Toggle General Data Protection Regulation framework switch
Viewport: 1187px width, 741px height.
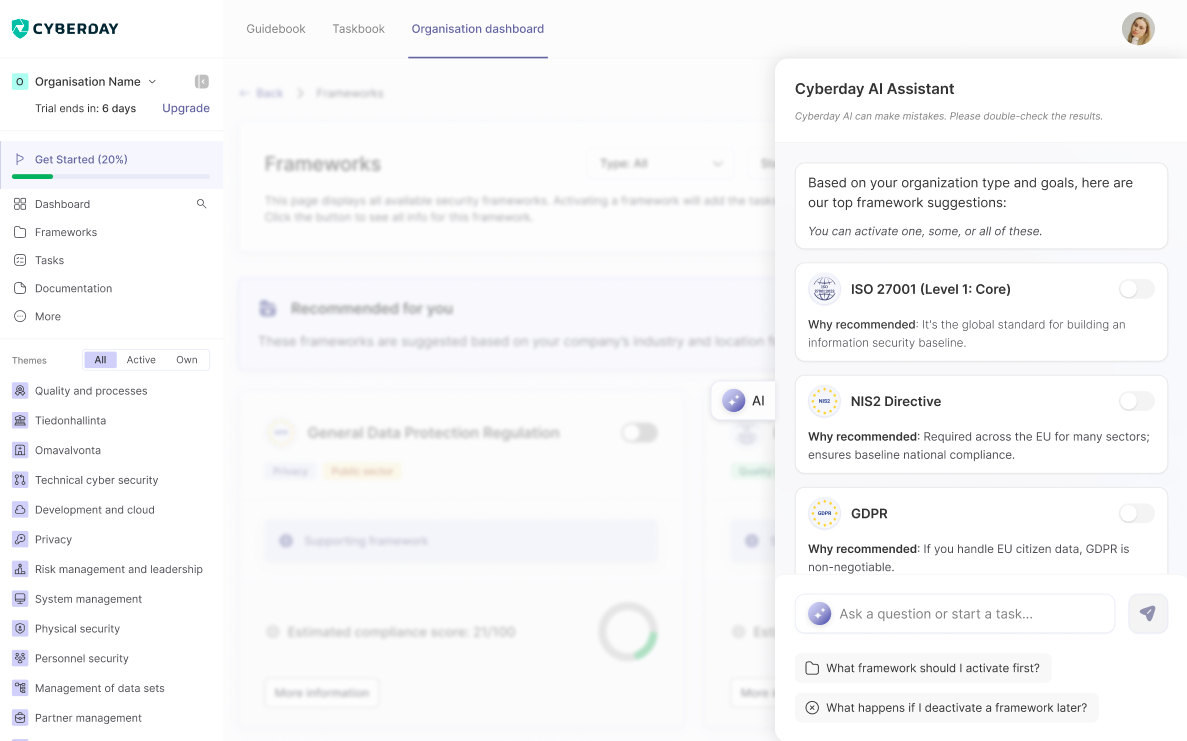[x=640, y=433]
